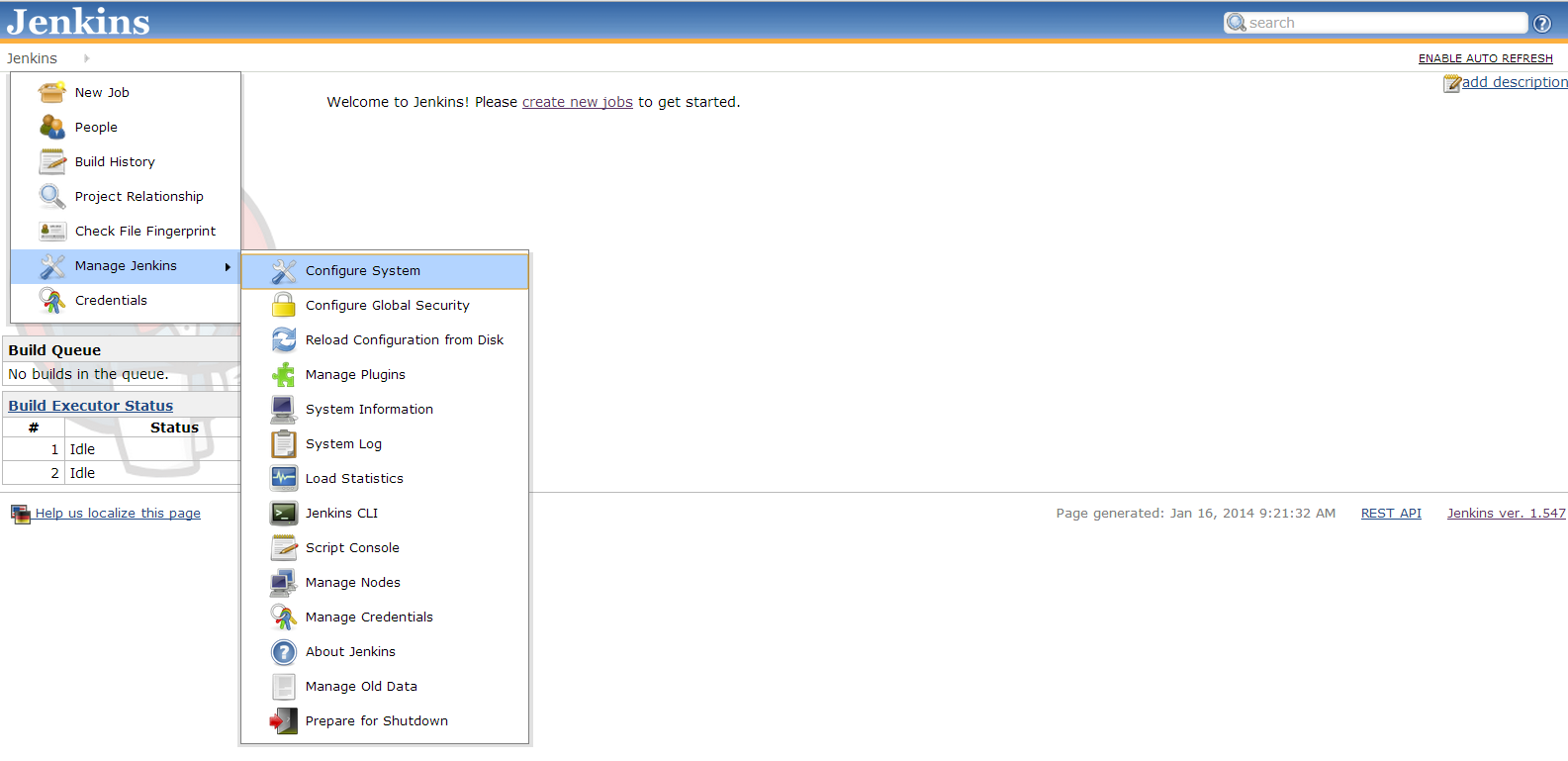Click ENABLE AUTO REFRESH link
Viewport: 1568px width, 761px height.
[1486, 58]
